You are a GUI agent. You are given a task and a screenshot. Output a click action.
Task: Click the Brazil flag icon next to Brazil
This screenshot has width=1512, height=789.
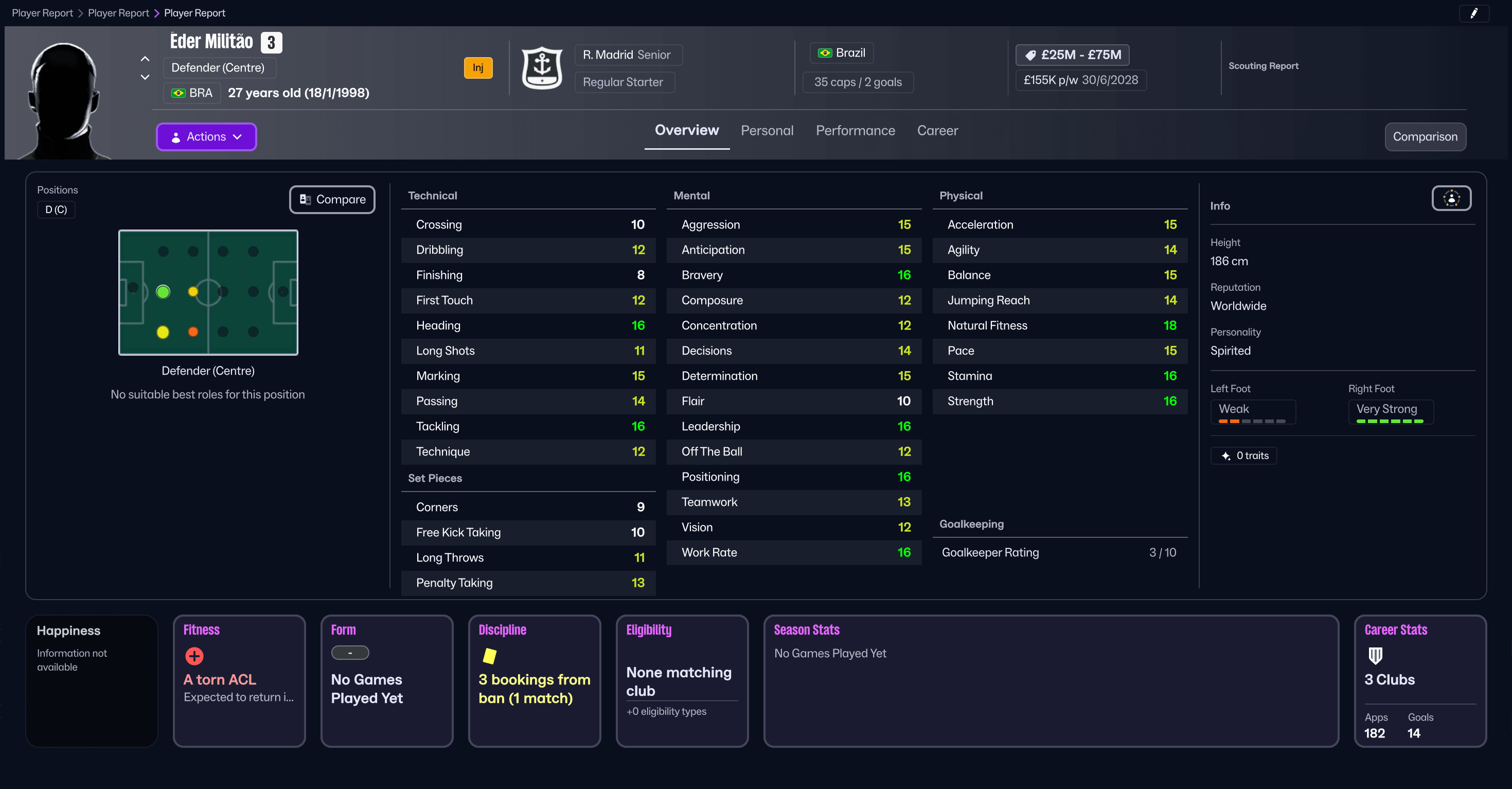825,52
